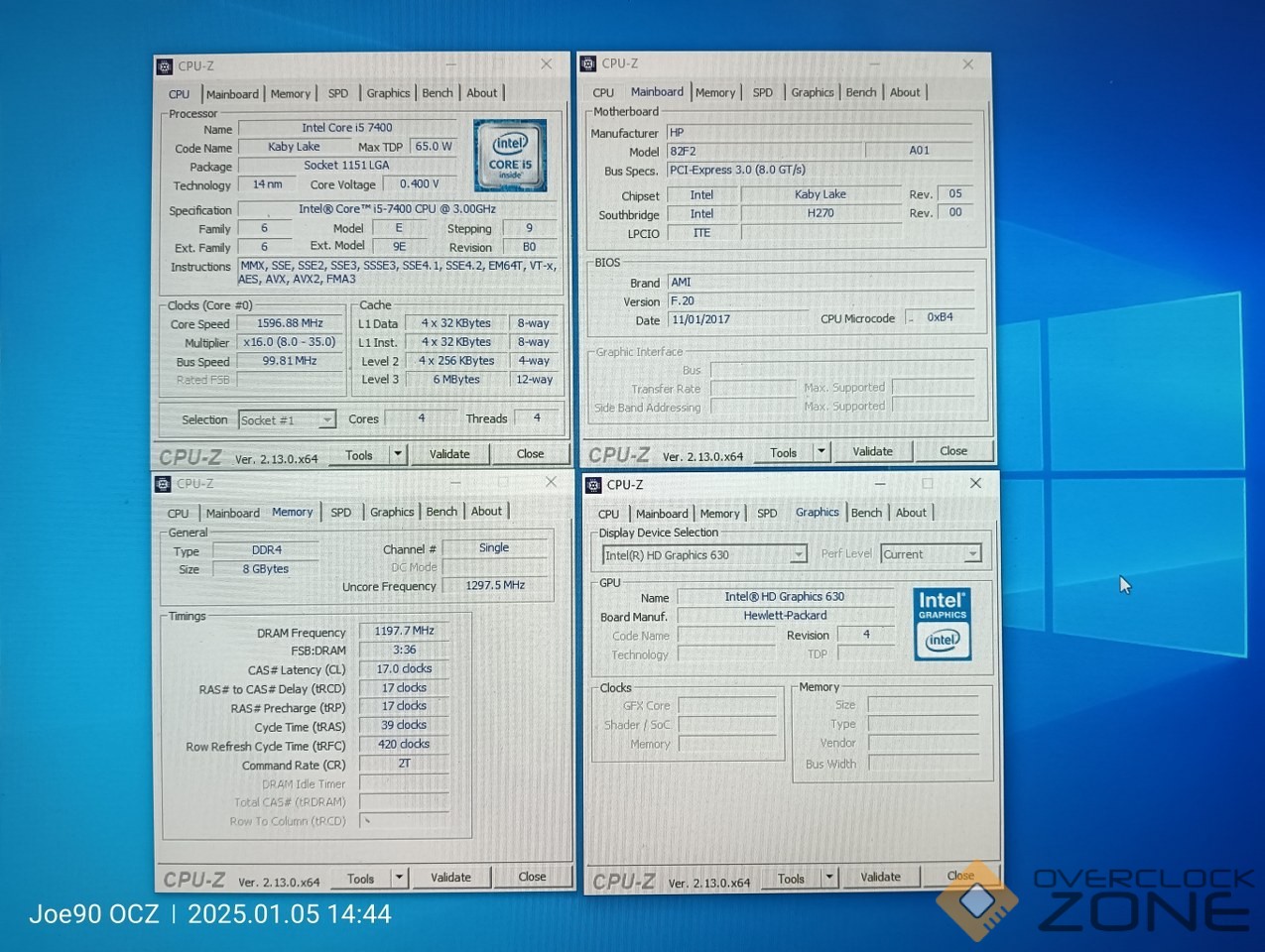Viewport: 1265px width, 952px height.
Task: Select the Bench tab in the GPU window
Action: point(866,513)
